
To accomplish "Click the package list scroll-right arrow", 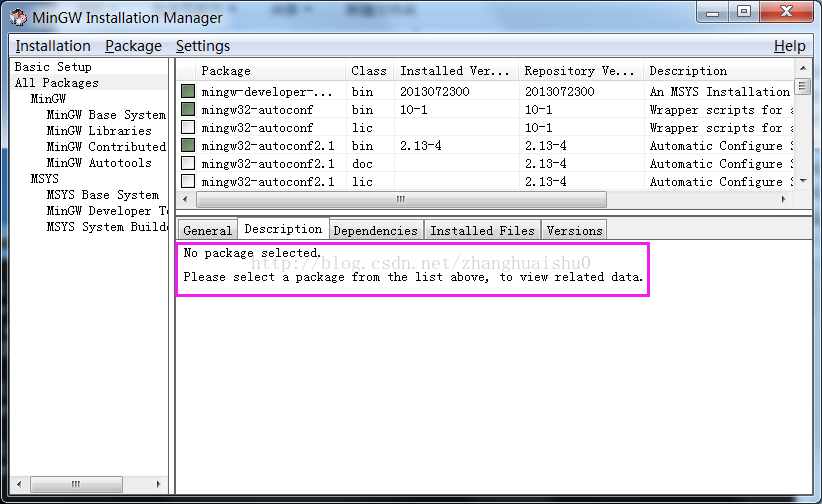I will [x=784, y=199].
